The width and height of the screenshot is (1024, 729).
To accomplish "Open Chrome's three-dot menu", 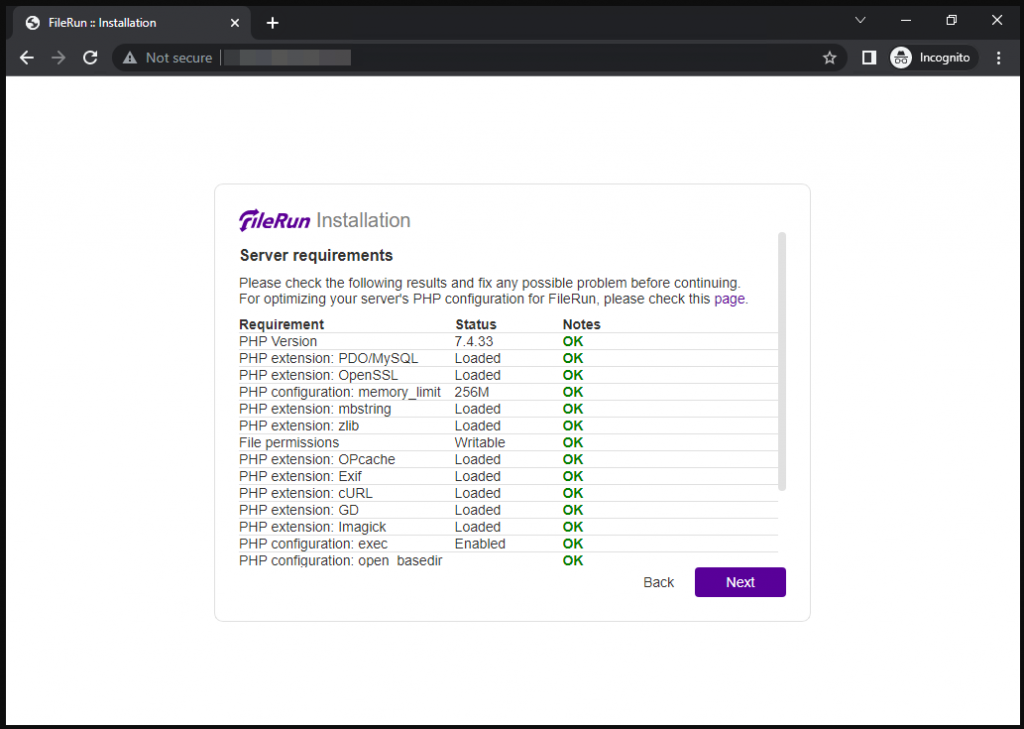I will pos(998,58).
